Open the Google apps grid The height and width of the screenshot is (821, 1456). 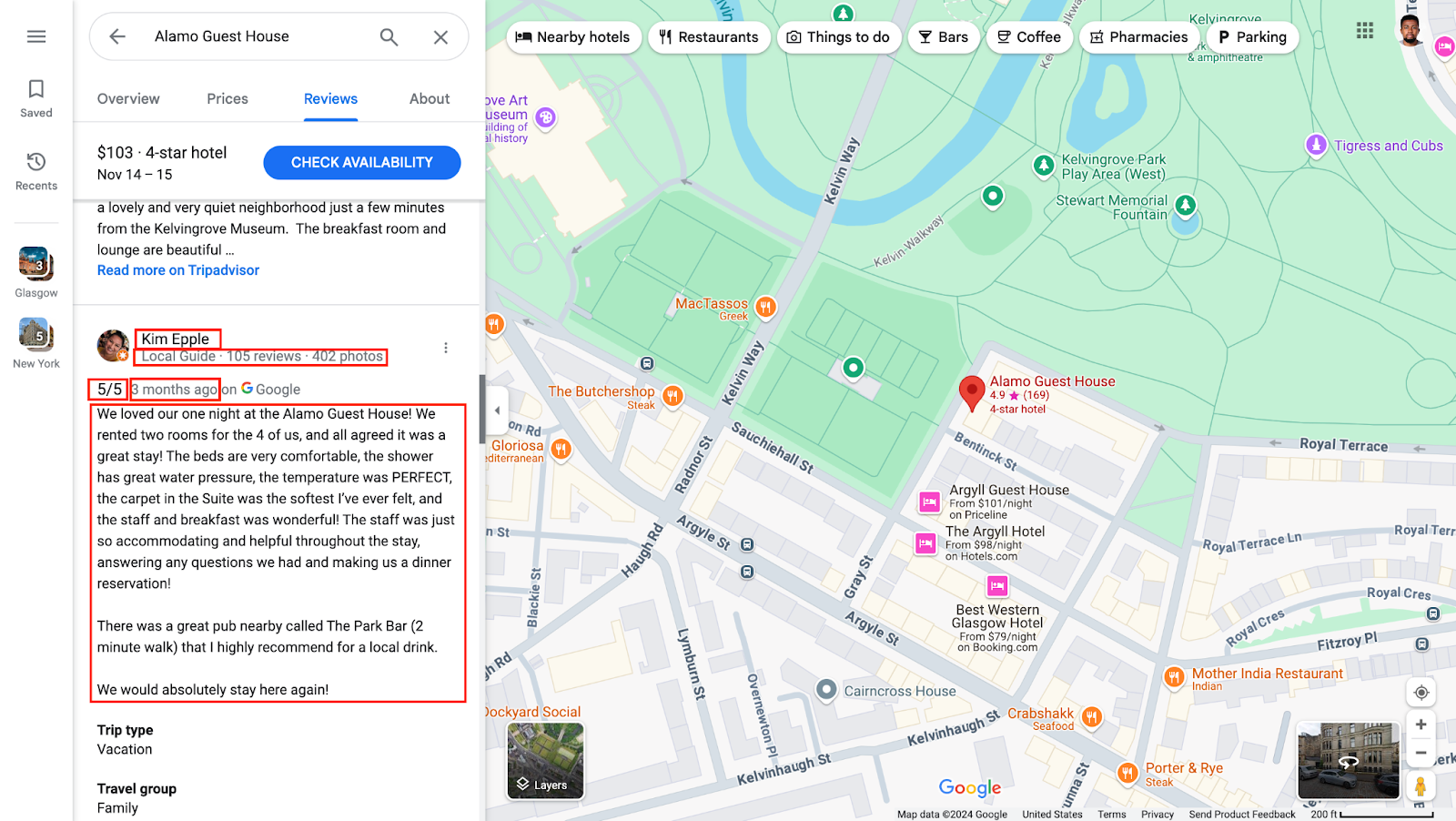(x=1365, y=30)
